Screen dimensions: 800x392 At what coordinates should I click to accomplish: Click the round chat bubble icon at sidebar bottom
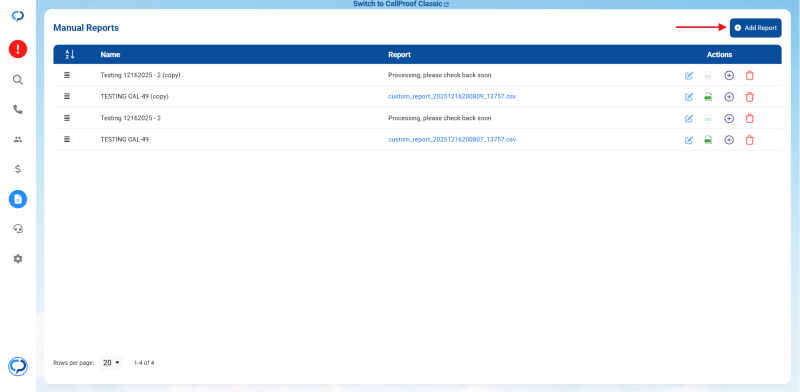18,366
